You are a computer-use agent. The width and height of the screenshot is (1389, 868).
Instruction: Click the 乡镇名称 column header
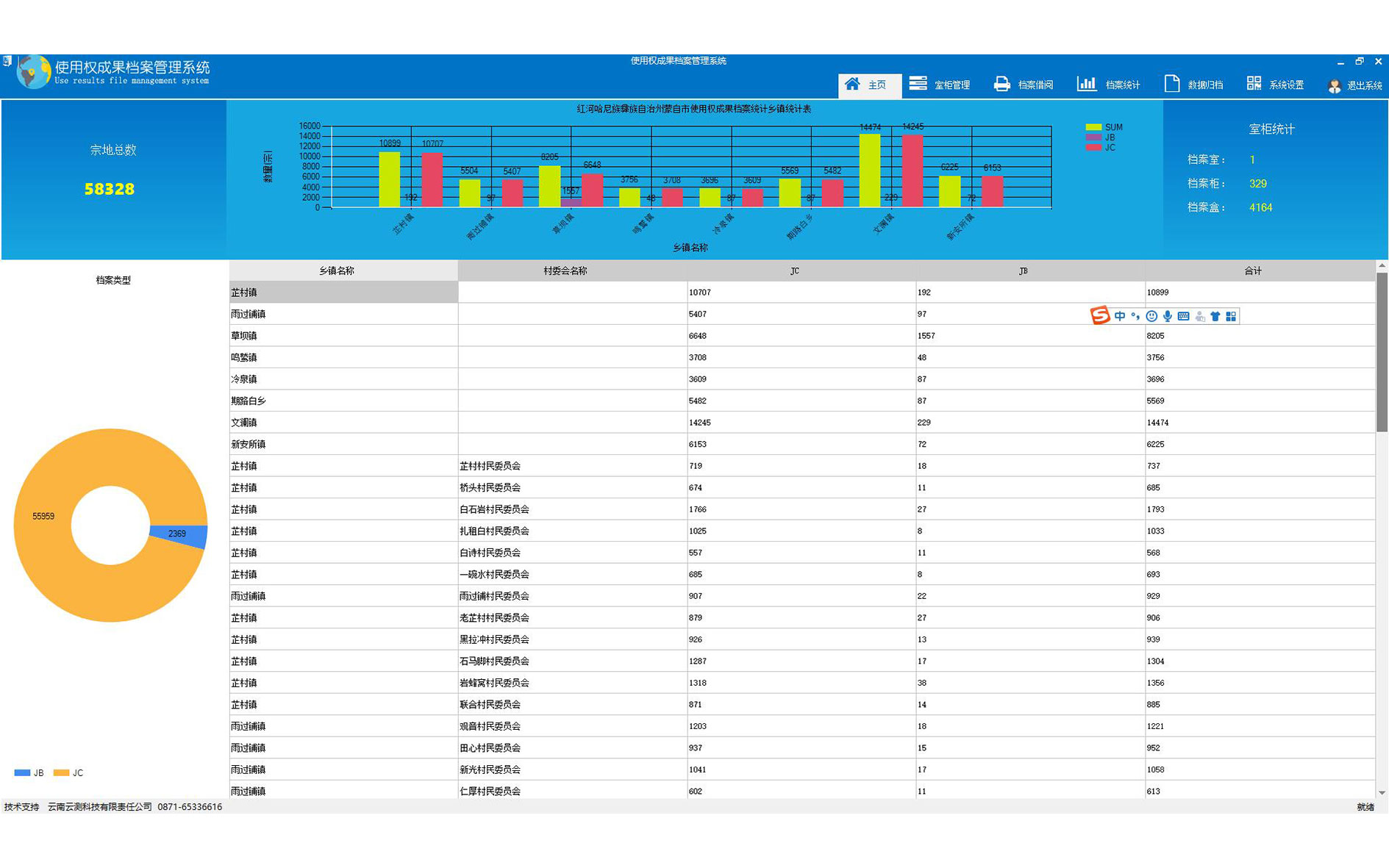pos(343,270)
